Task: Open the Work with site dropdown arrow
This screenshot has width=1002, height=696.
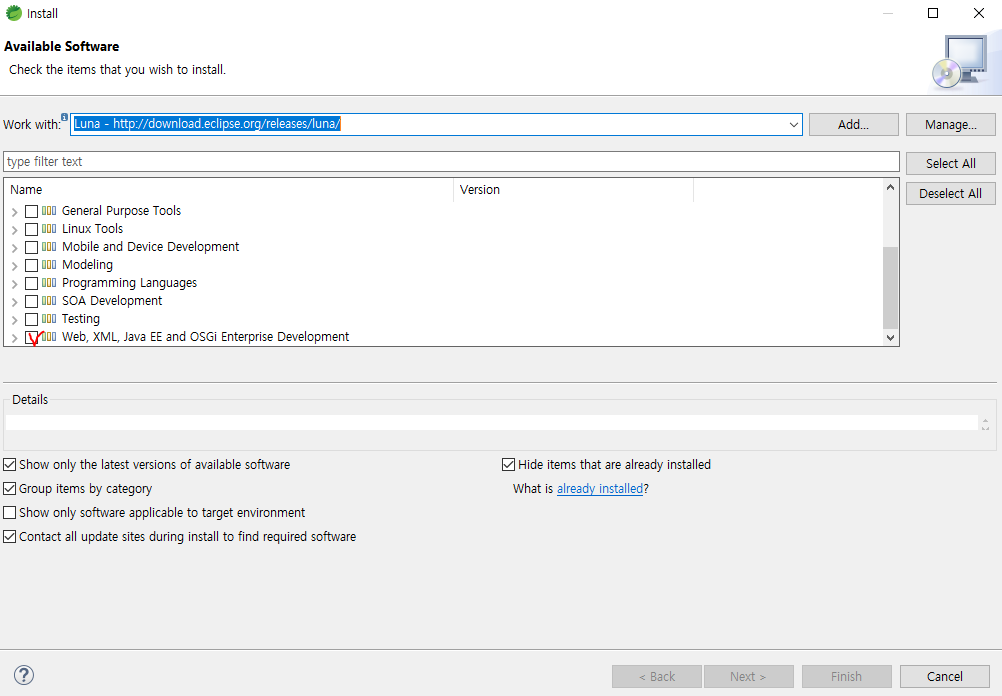Action: click(794, 125)
